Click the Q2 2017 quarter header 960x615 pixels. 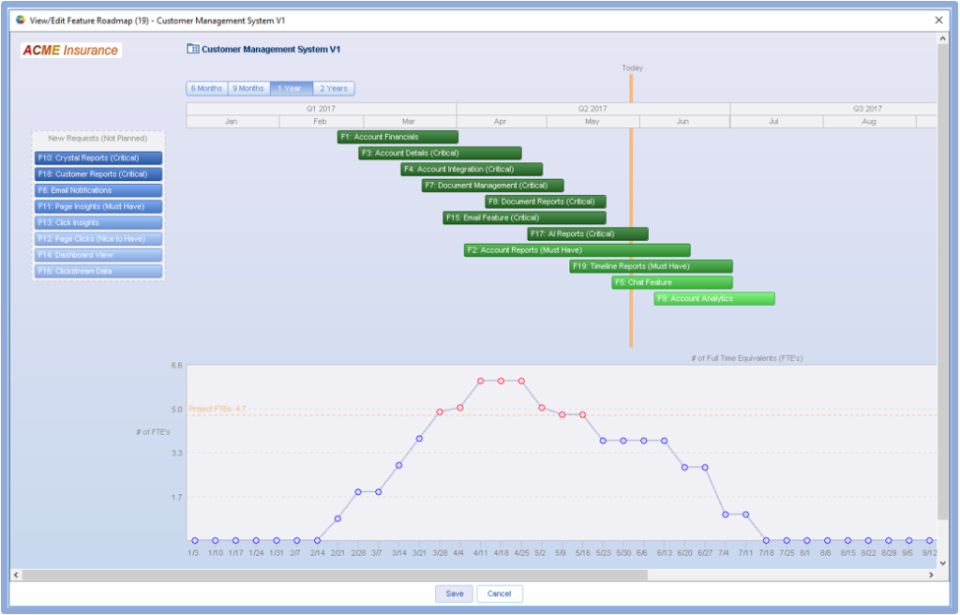tap(593, 108)
